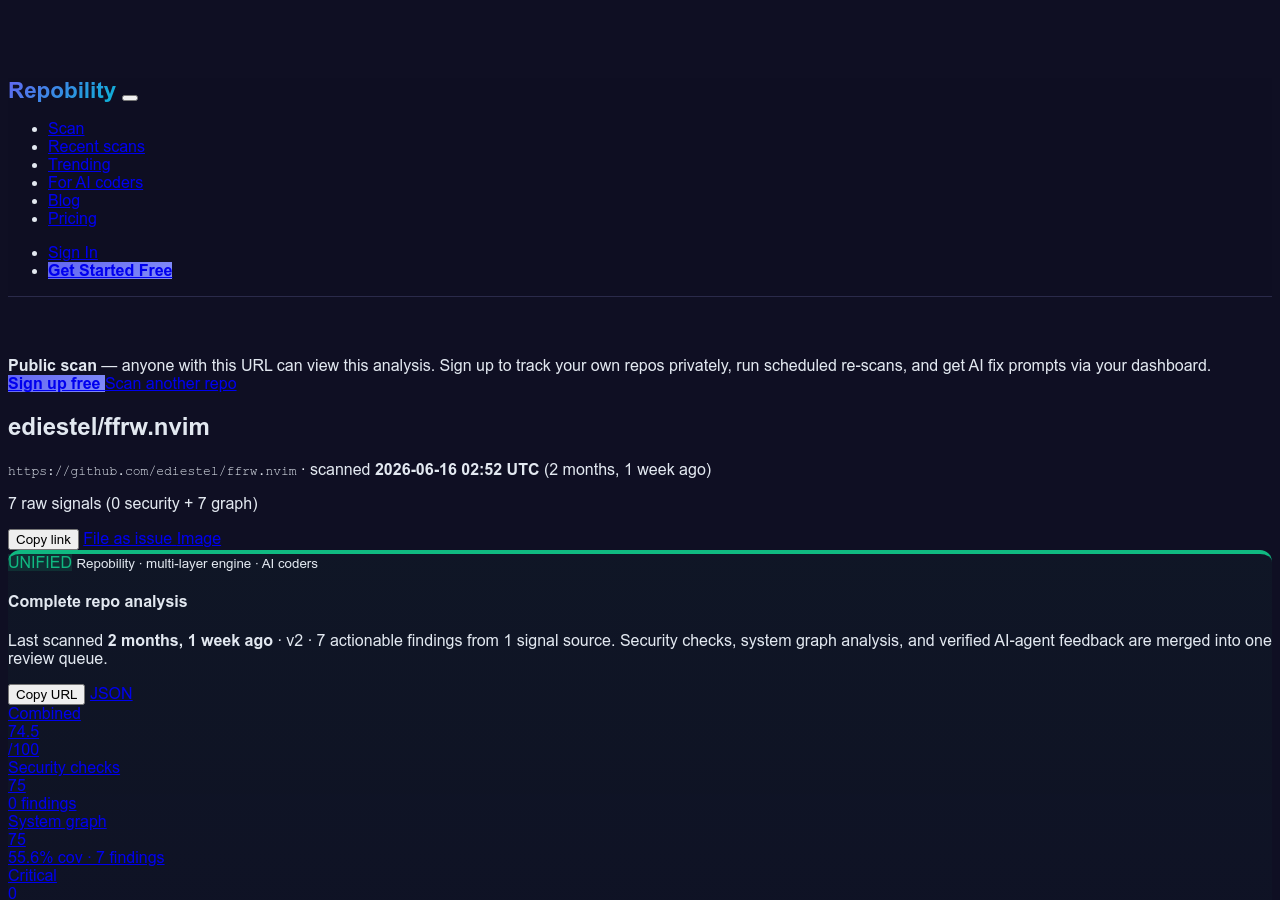Click Get Started Free

[x=110, y=270]
